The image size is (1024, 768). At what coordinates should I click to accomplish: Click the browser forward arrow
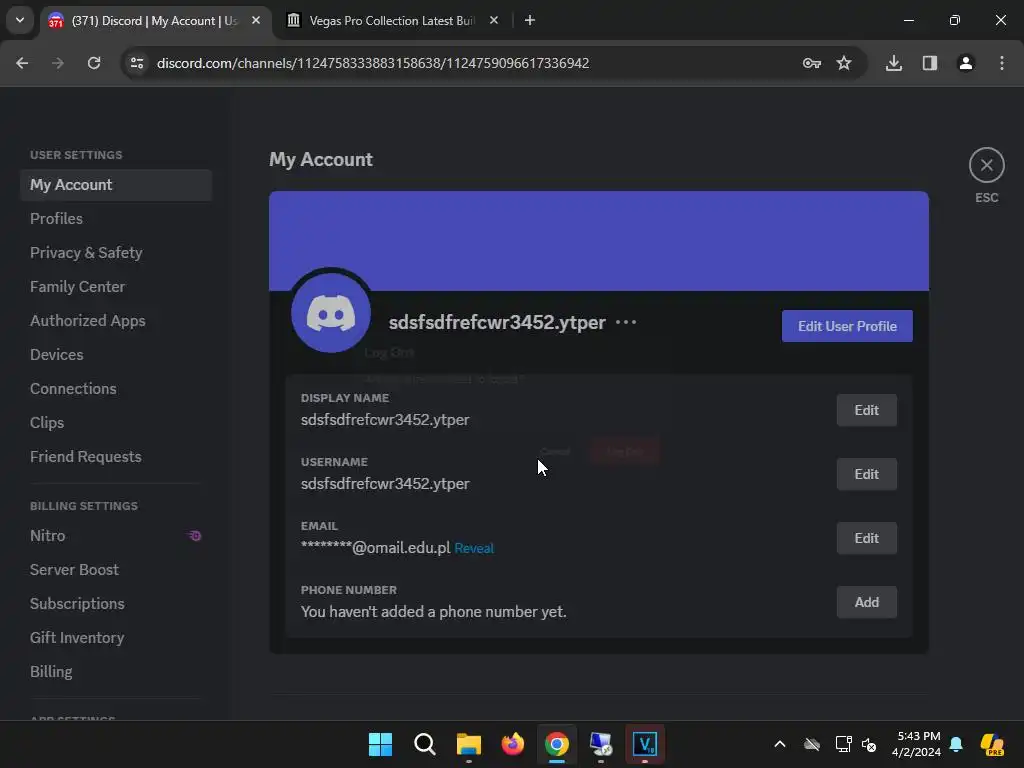pyautogui.click(x=58, y=63)
